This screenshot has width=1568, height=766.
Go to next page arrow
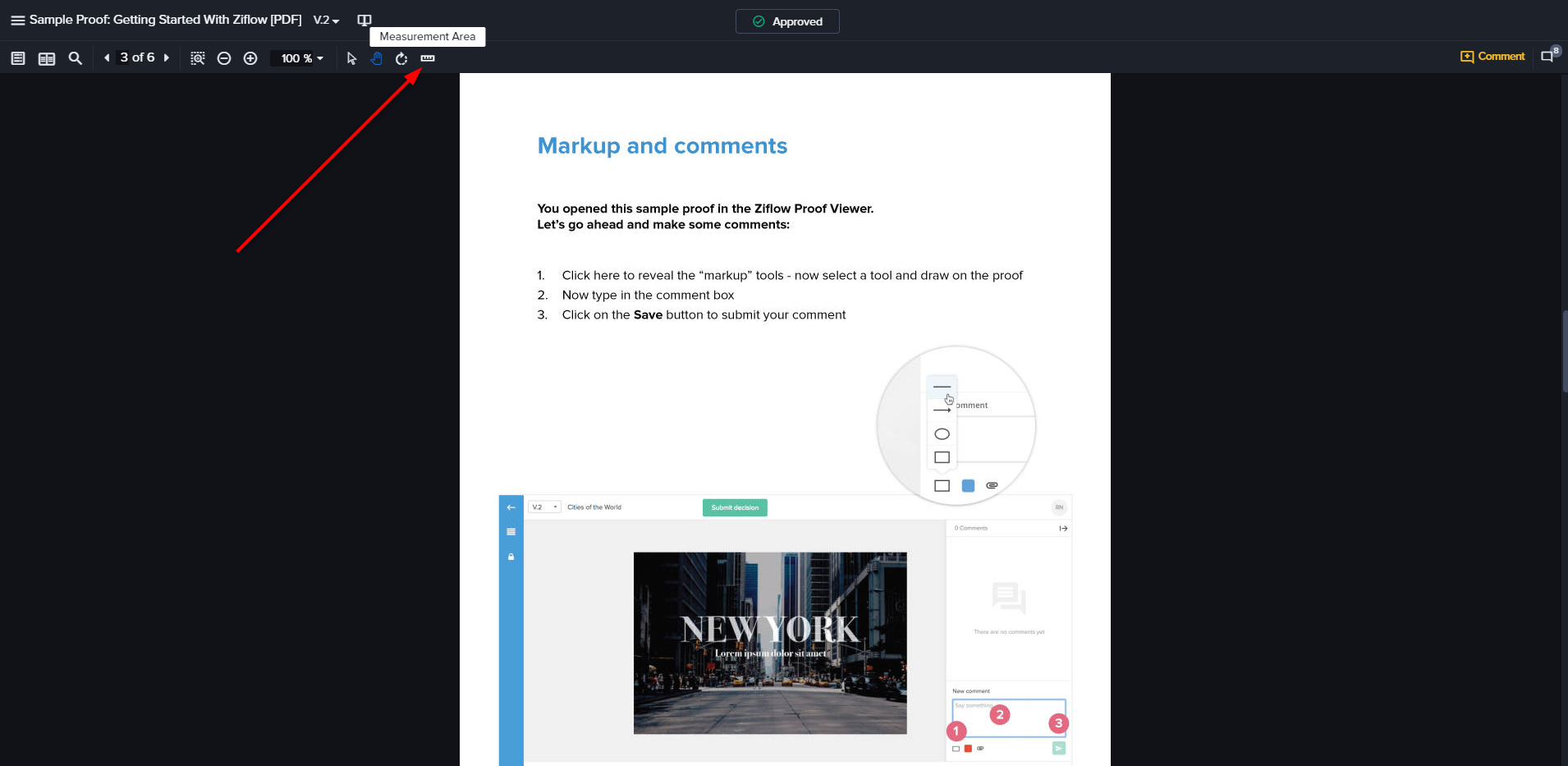click(x=166, y=57)
